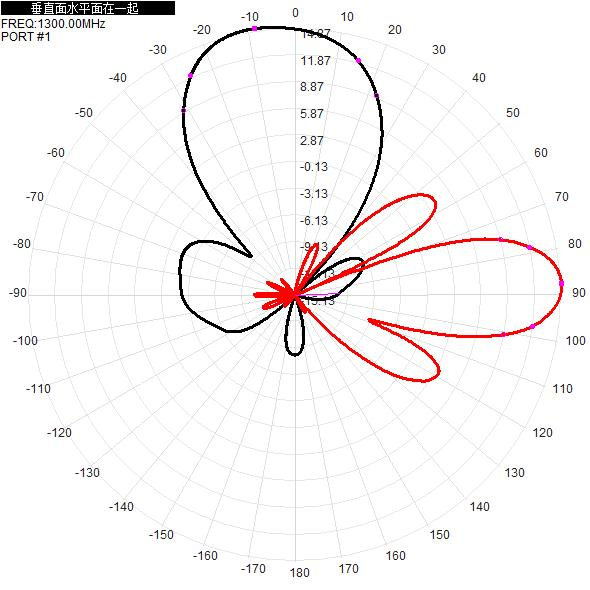Click the 20 degree angle label

[395, 30]
